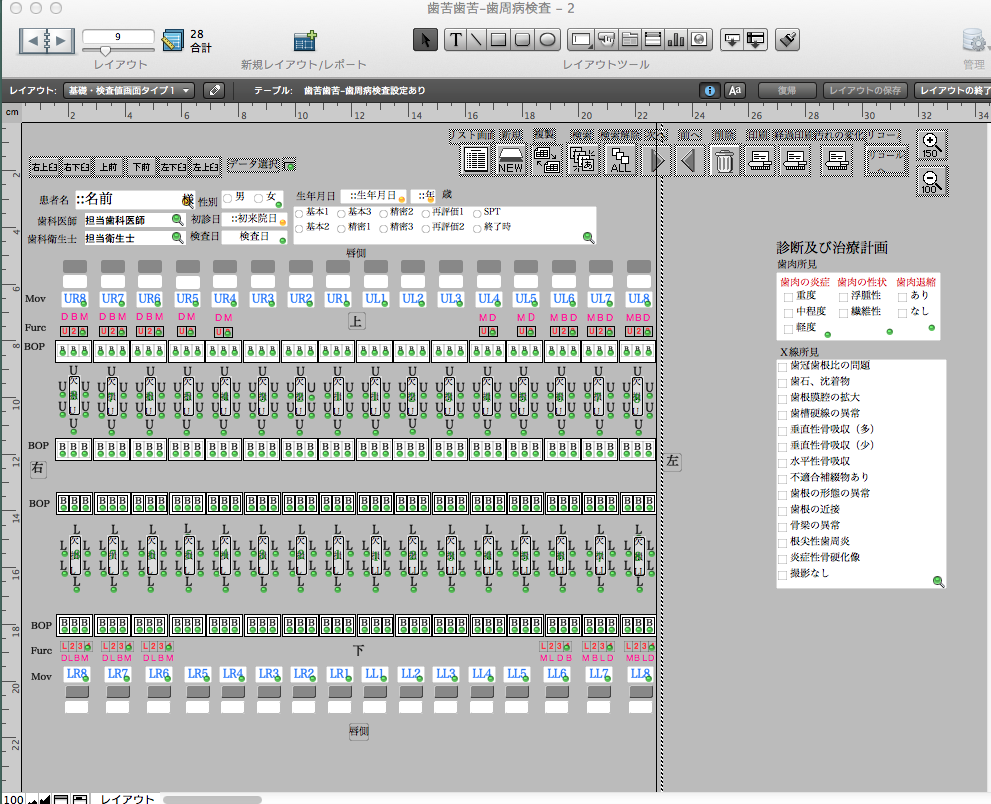Select the Rounded Rectangle tool
Screen dimensions: 991x804
pyautogui.click(x=523, y=40)
